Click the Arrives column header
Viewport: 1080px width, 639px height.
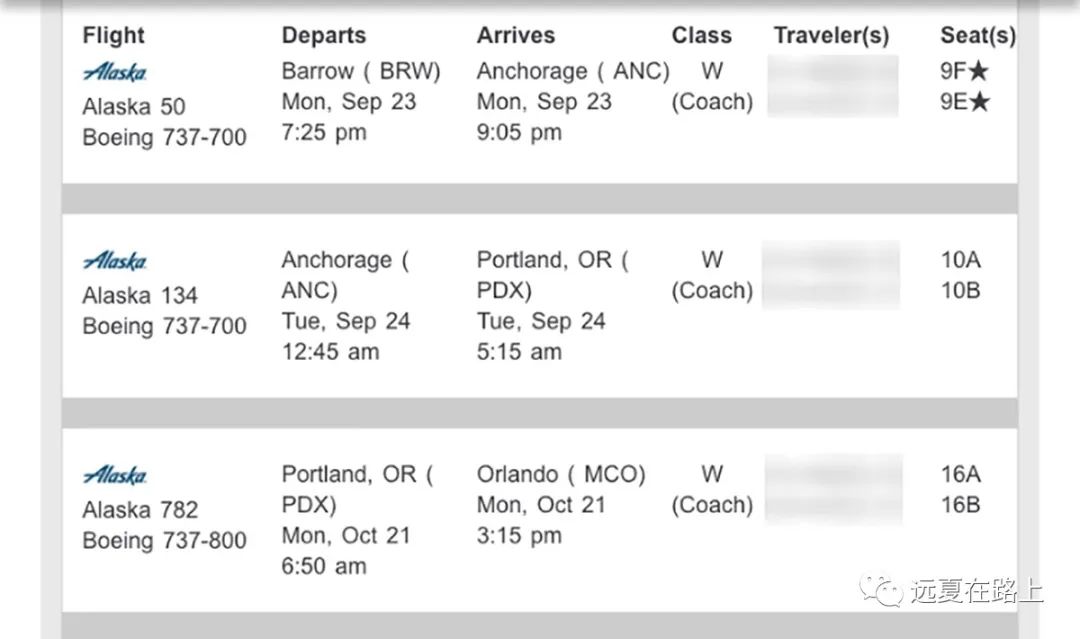tap(516, 36)
